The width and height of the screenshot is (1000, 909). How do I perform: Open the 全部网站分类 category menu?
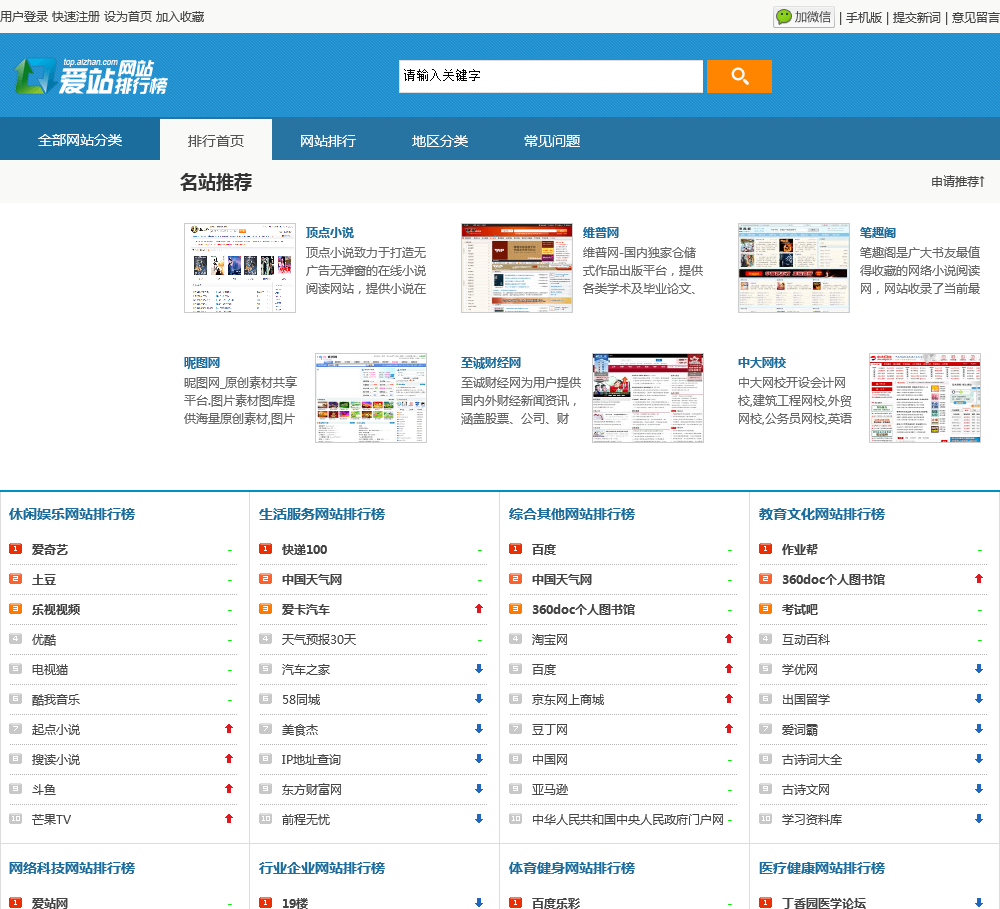(x=80, y=140)
